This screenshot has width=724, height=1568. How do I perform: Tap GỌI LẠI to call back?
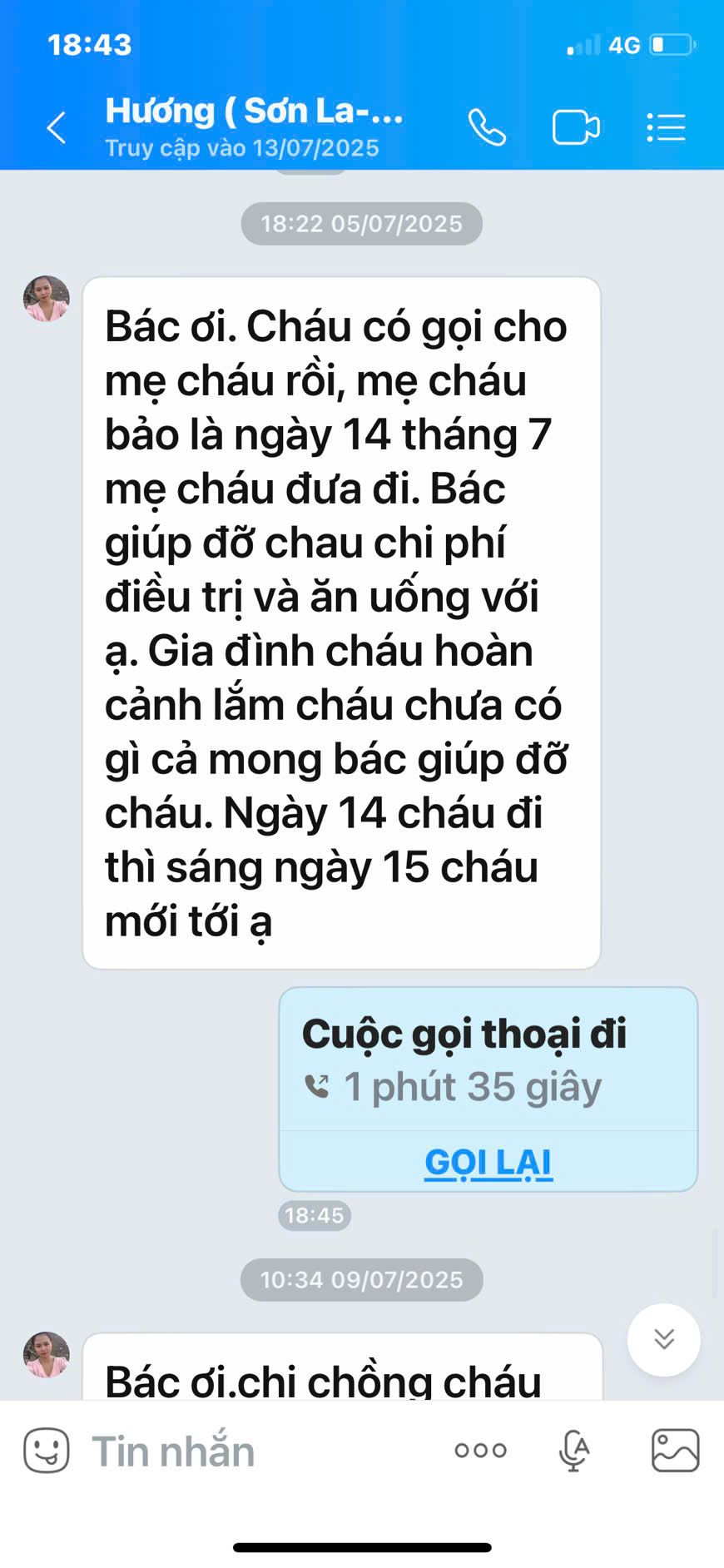coord(488,1162)
